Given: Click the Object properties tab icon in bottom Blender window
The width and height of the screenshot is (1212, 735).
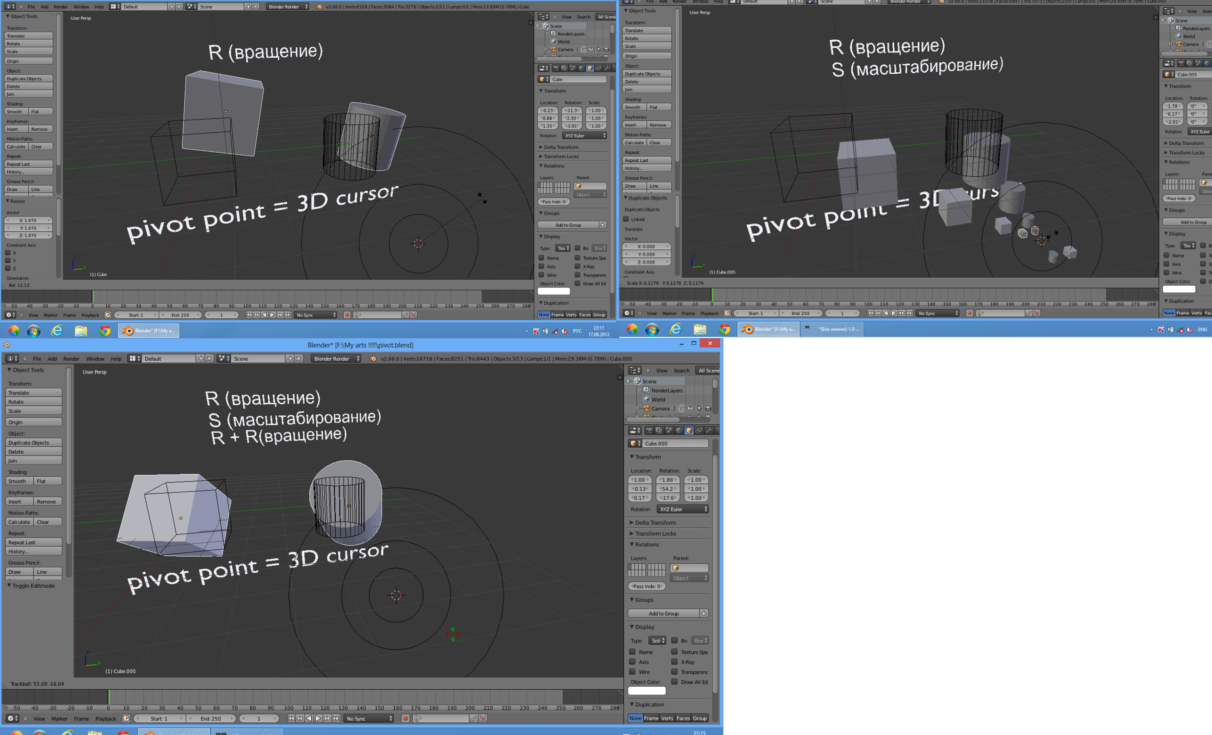Looking at the screenshot, I should pos(689,430).
